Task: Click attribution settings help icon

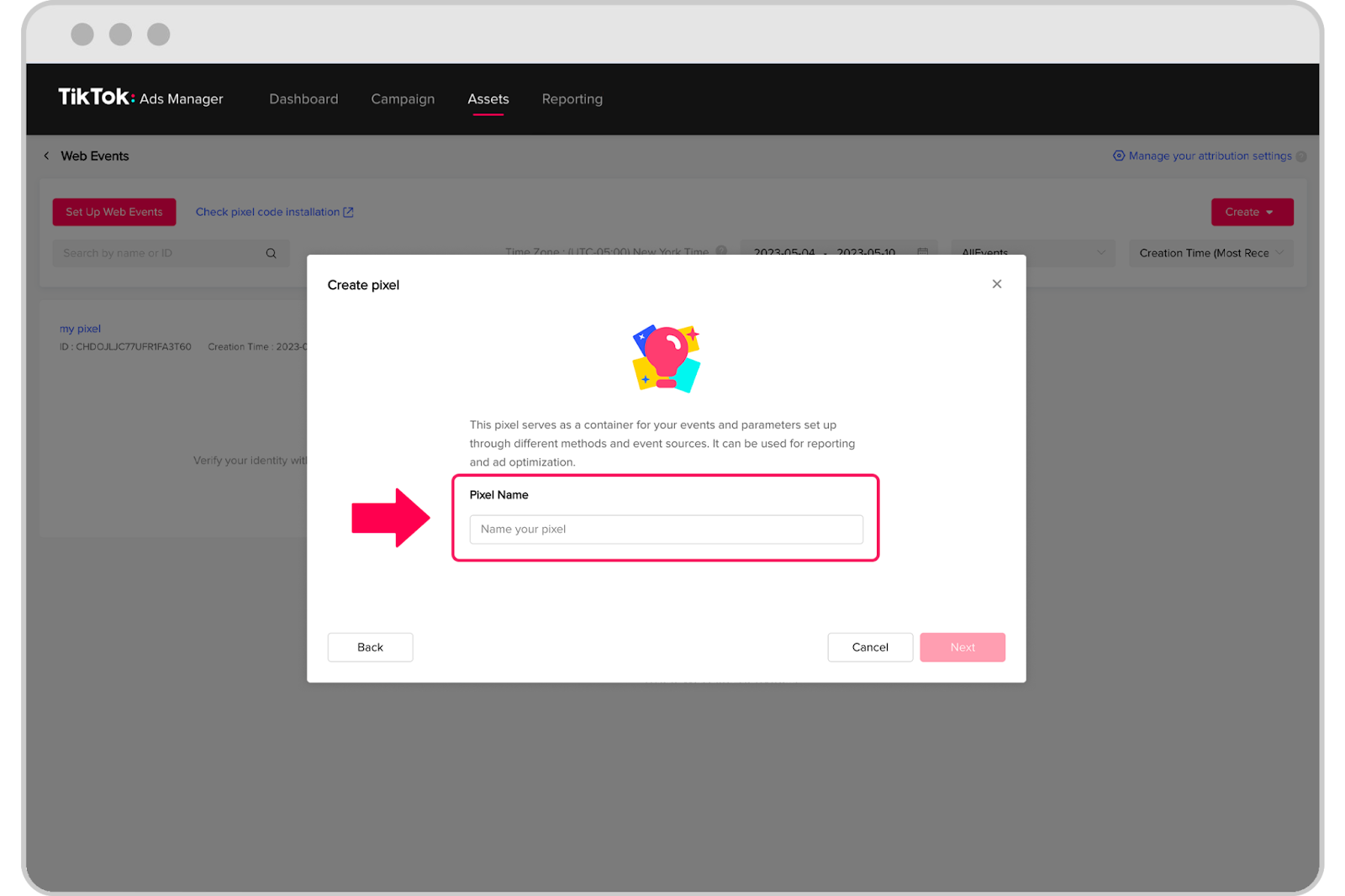Action: click(x=1301, y=156)
